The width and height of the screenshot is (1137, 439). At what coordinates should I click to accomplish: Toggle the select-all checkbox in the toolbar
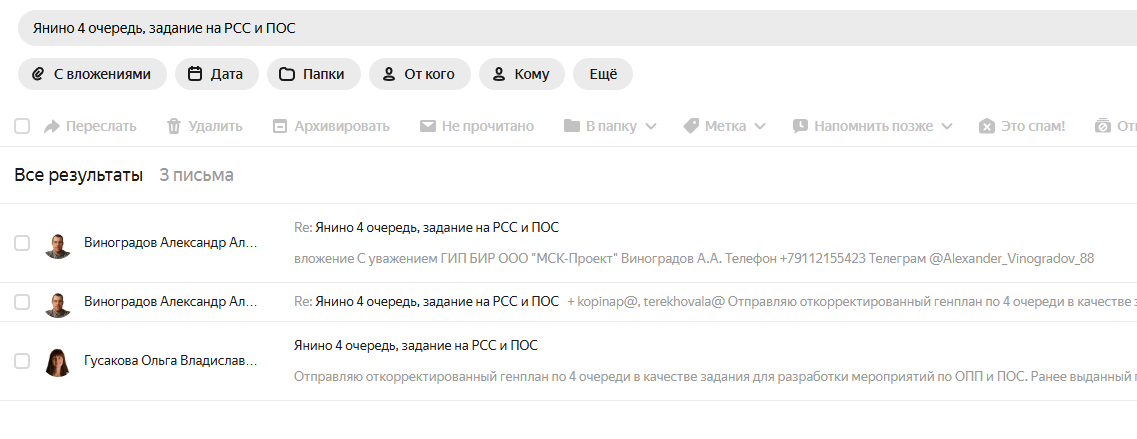(22, 126)
